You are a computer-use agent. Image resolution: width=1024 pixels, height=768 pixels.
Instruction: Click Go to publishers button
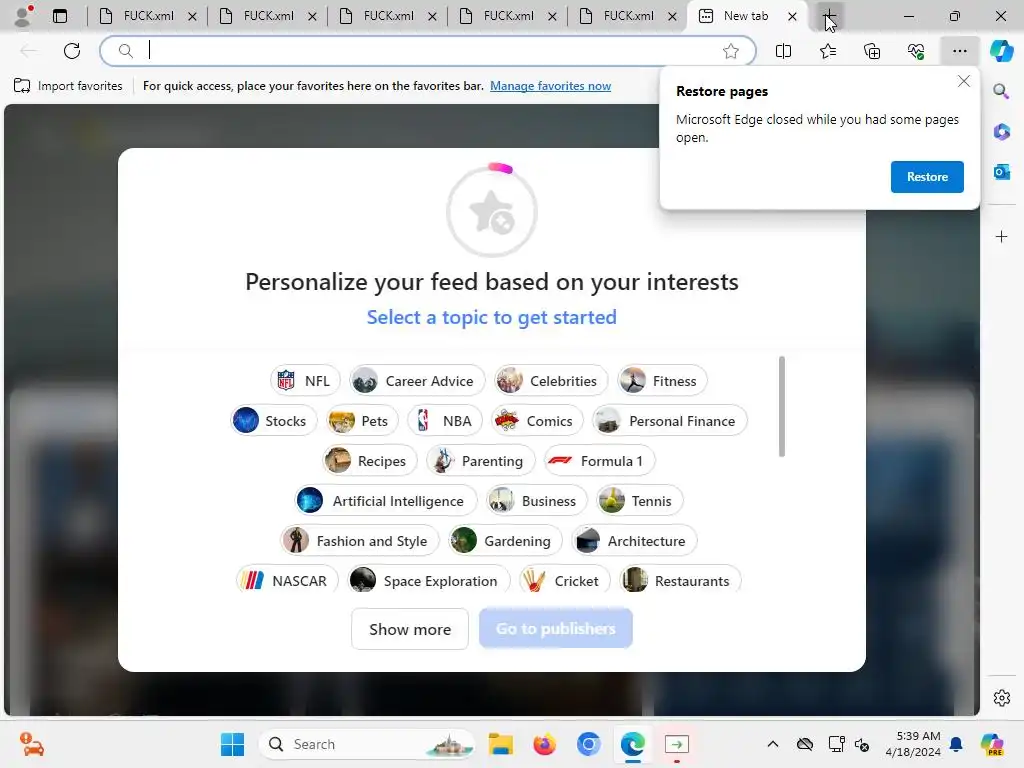pos(556,628)
